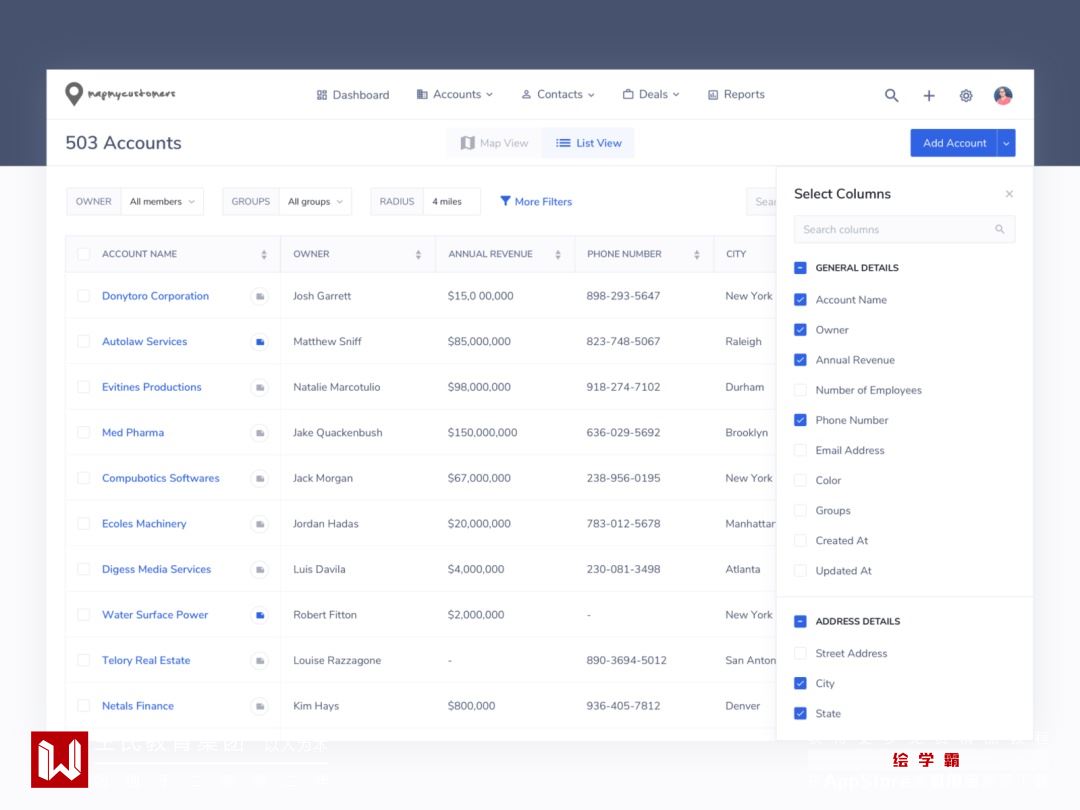Sort by Phone Number column arrows
The height and width of the screenshot is (810, 1080).
[x=696, y=254]
